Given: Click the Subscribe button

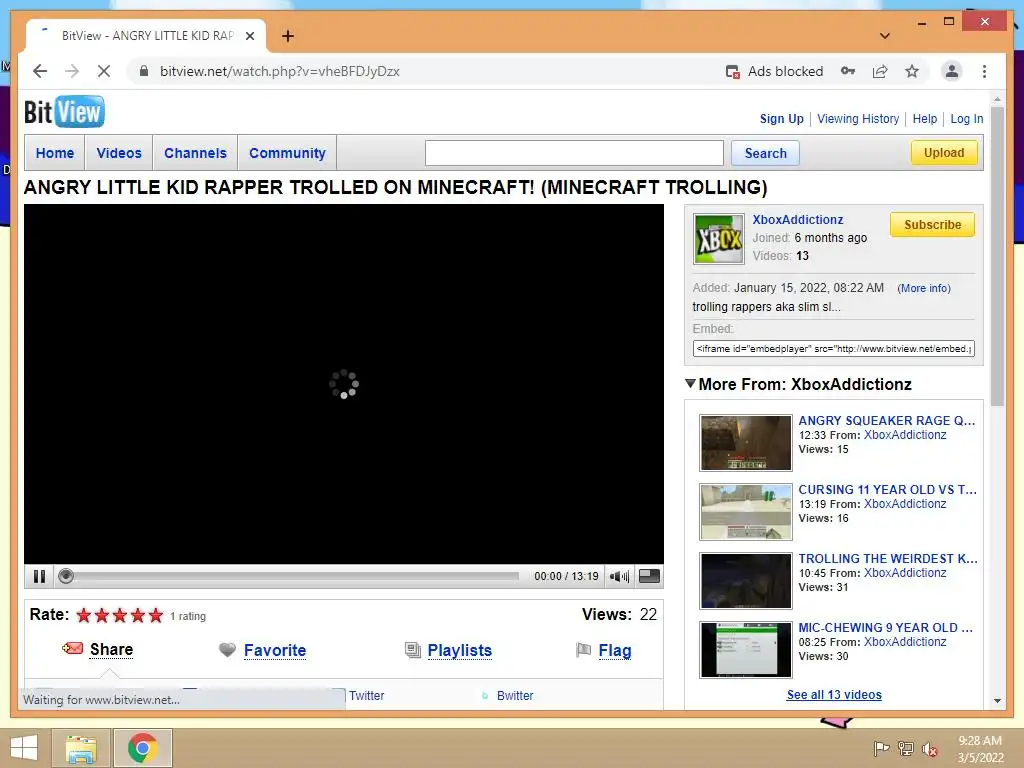Looking at the screenshot, I should [932, 225].
